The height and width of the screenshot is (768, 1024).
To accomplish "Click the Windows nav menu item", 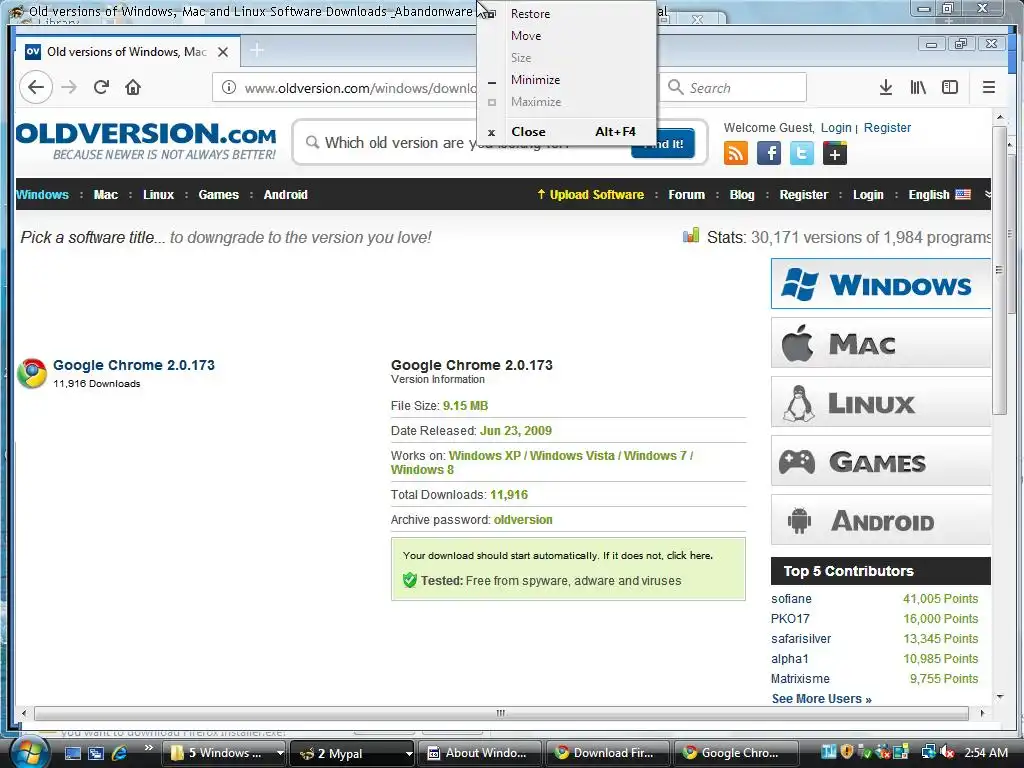I will [x=42, y=195].
